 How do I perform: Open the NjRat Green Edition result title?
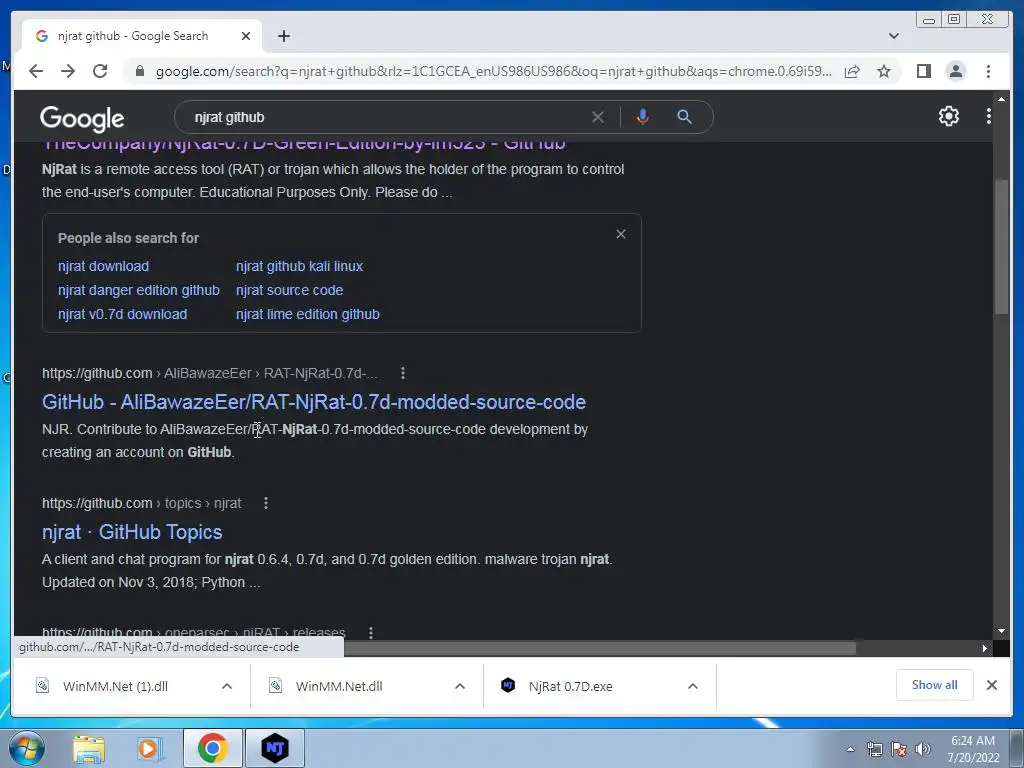(x=304, y=146)
